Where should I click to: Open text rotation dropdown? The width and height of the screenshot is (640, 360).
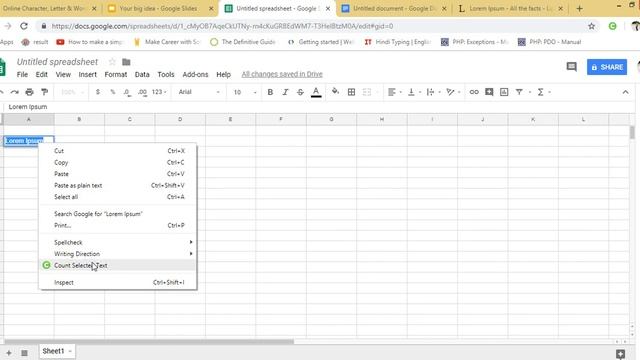click(x=453, y=92)
